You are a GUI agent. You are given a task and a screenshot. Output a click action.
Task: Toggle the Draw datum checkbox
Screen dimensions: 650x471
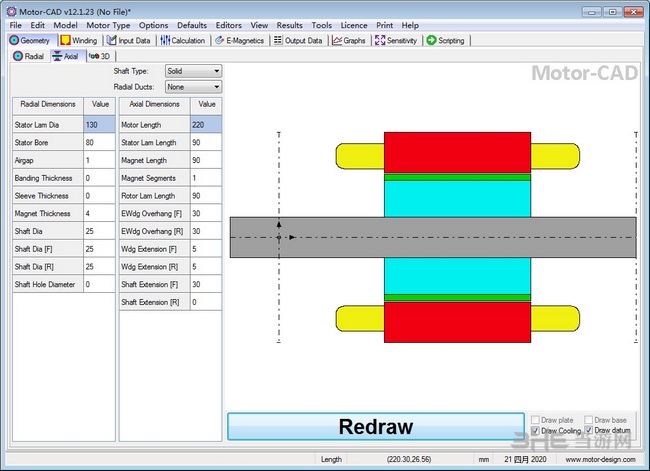tap(588, 430)
